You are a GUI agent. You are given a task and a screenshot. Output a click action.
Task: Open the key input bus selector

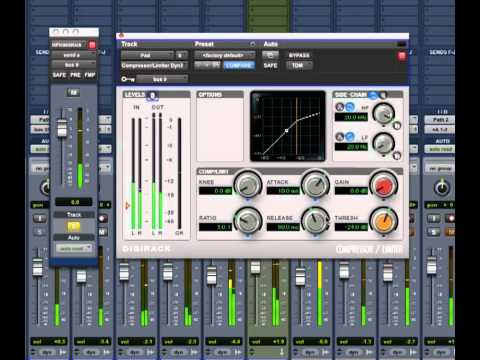(162, 79)
